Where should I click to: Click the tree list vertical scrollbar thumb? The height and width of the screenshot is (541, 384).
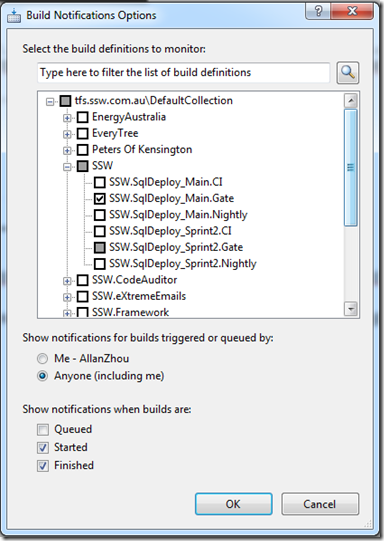[x=351, y=168]
